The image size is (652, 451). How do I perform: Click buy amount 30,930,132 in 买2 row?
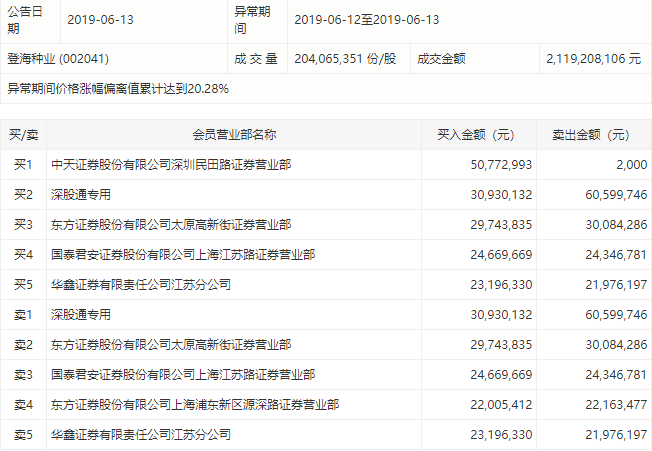click(501, 195)
